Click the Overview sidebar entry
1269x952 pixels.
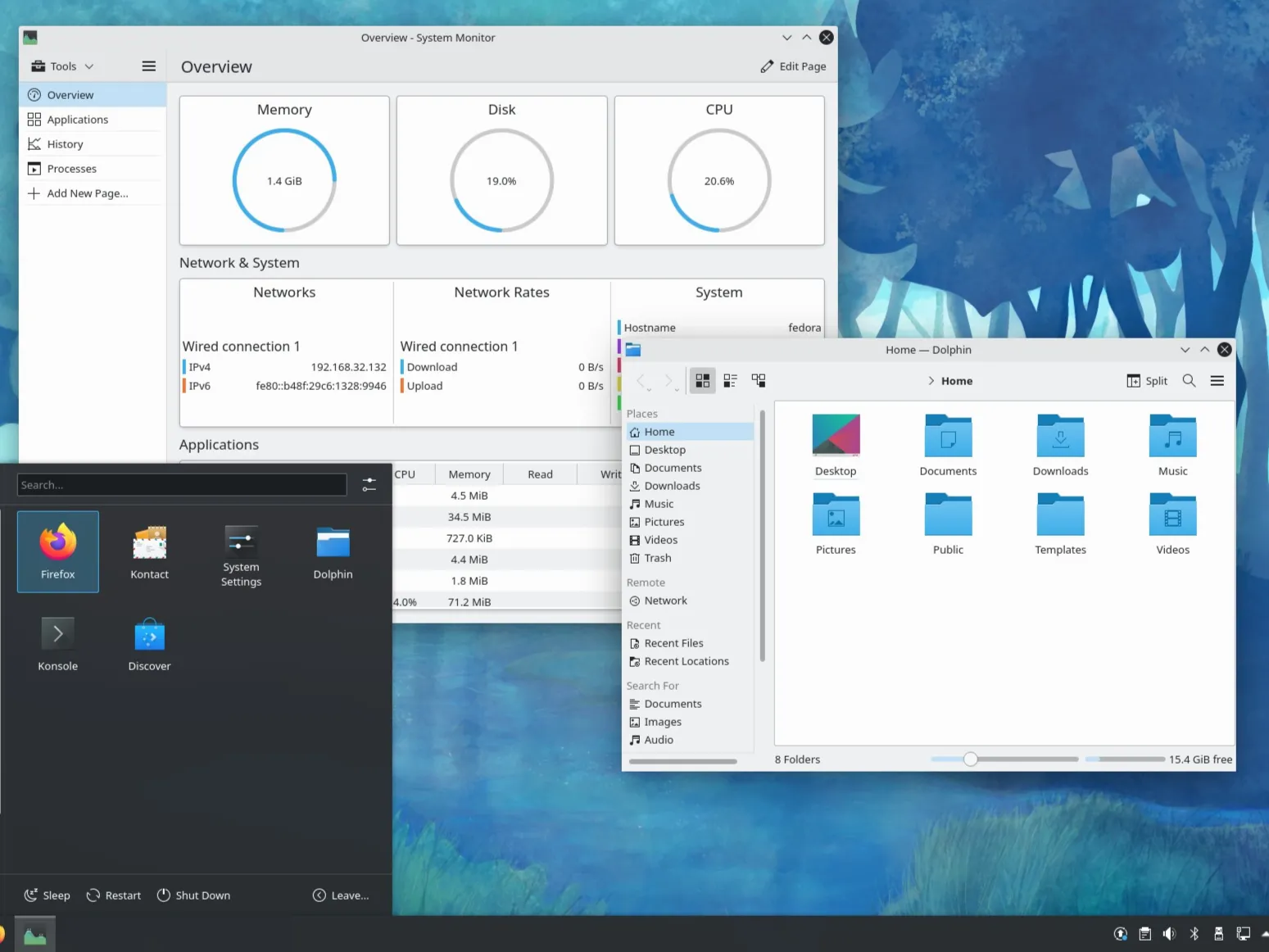[x=70, y=94]
